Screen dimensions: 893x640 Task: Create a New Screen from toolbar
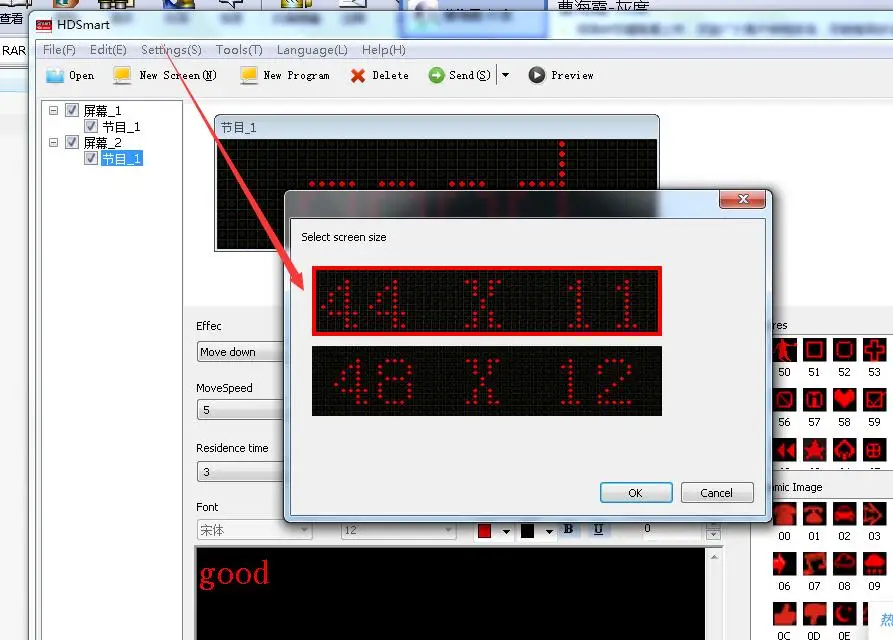point(165,75)
